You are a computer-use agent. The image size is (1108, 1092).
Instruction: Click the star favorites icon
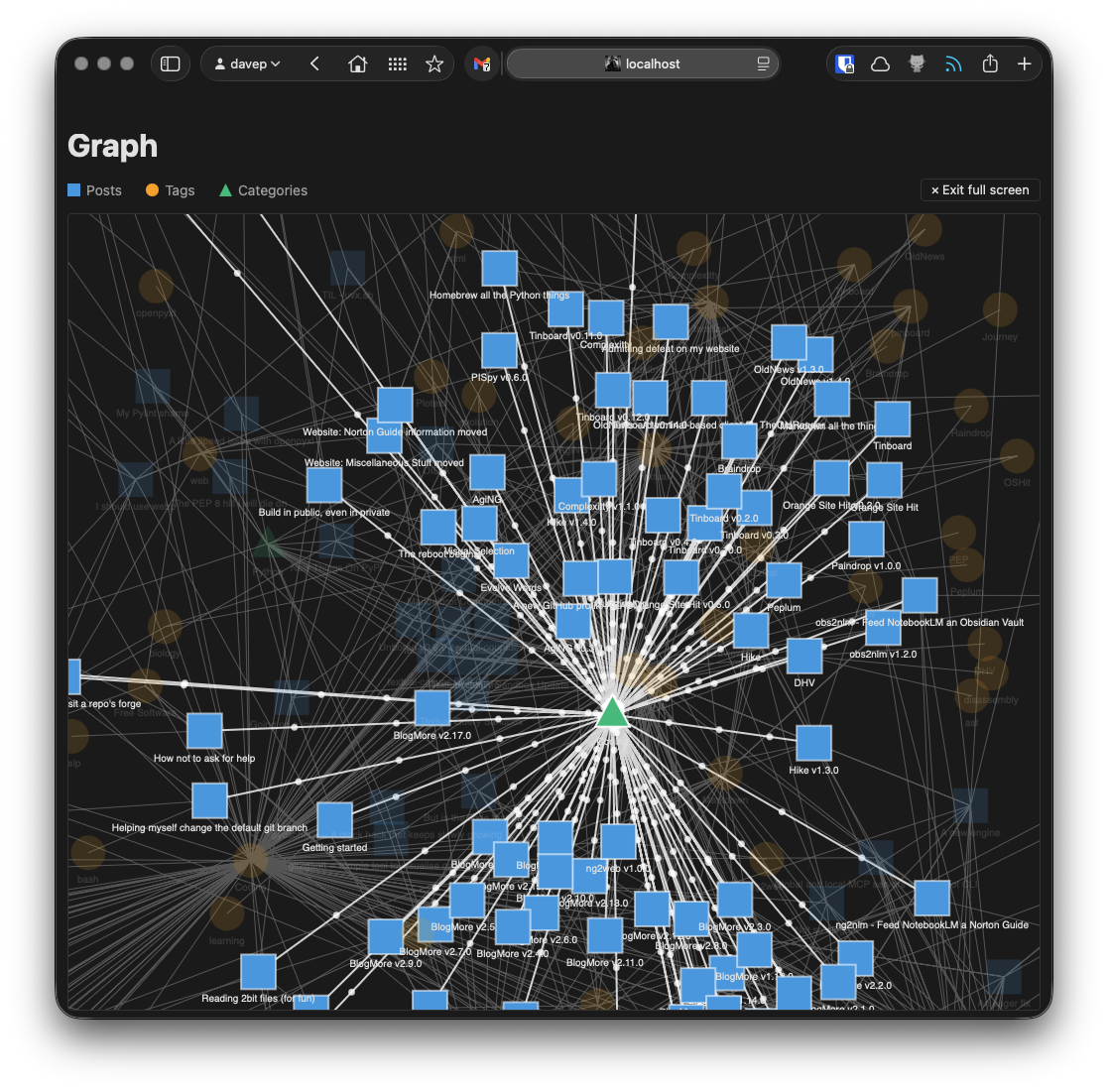(434, 63)
